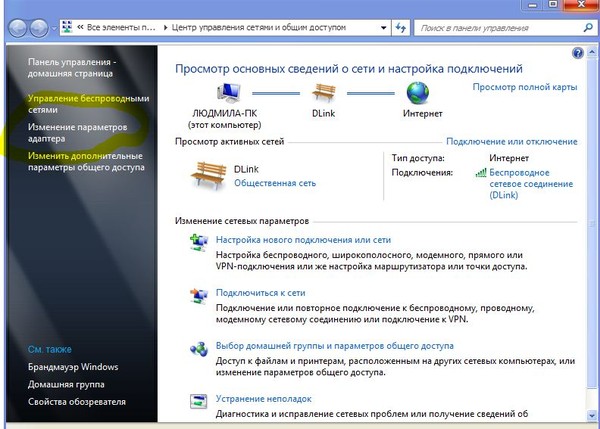
Task: Open 'Управление беспроводными сетями'
Action: [x=88, y=104]
